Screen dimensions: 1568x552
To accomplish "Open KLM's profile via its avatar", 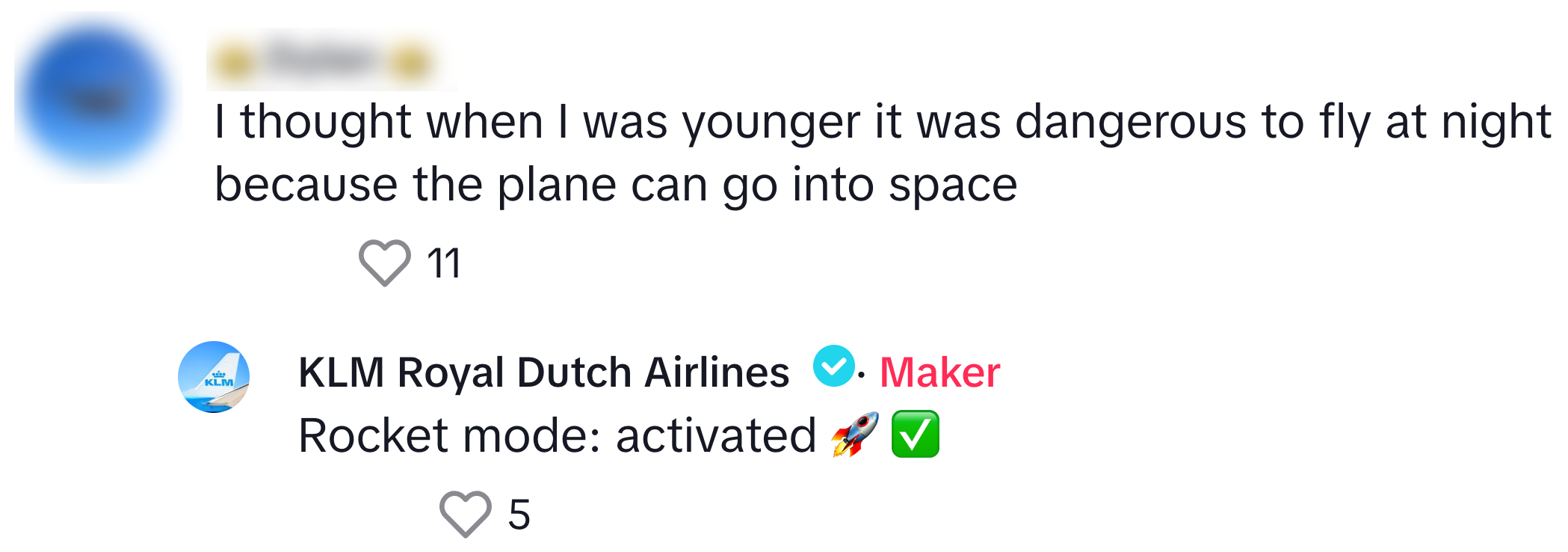I will 214,377.
